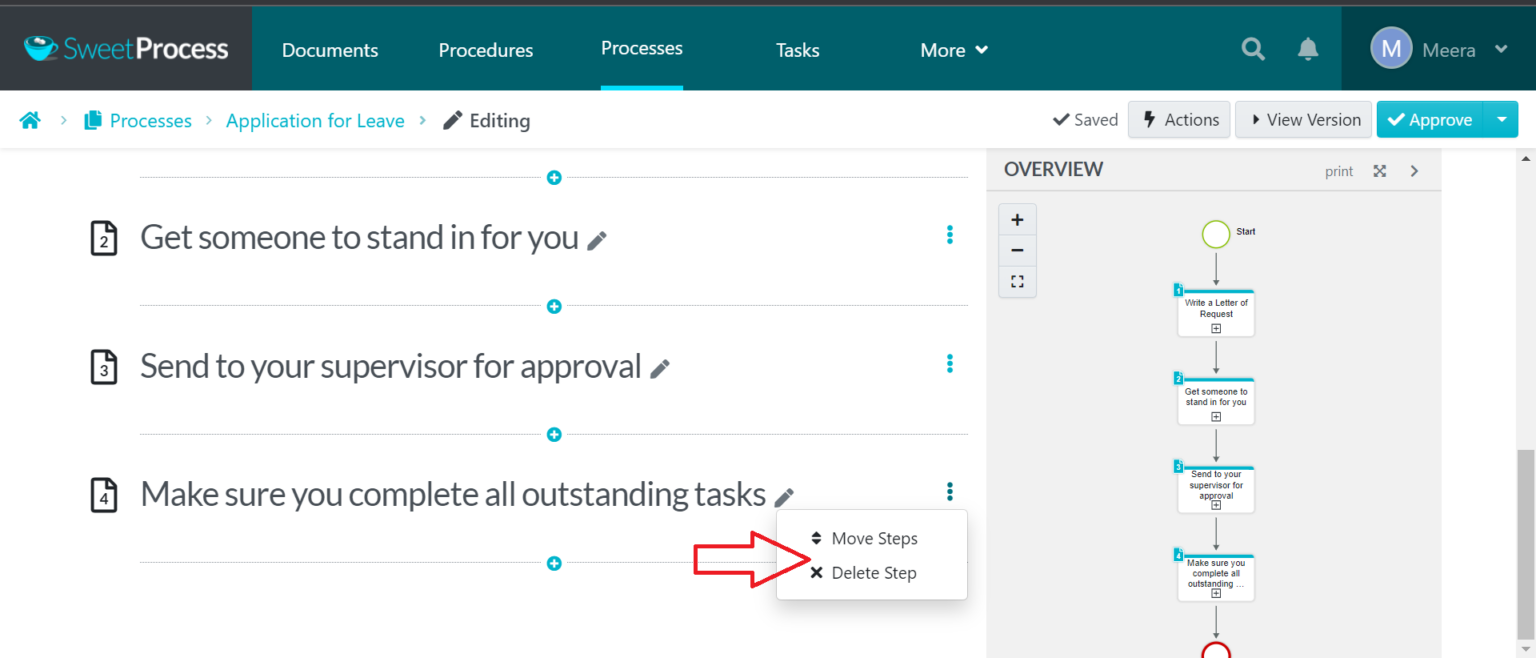Select 'Send to your supervisor' flowchart node
1536x658 pixels.
pos(1216,488)
